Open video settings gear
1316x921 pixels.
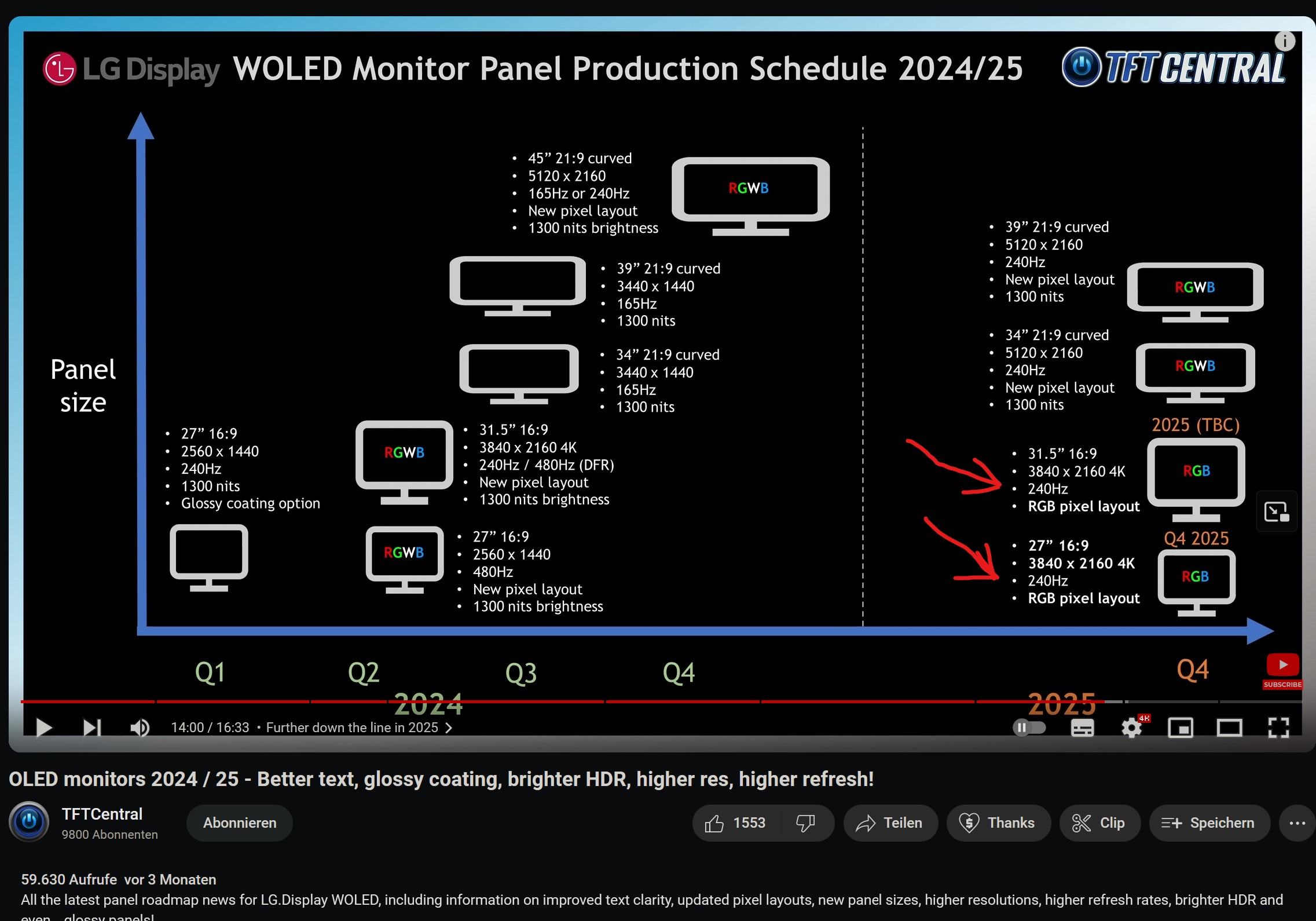coord(1132,728)
